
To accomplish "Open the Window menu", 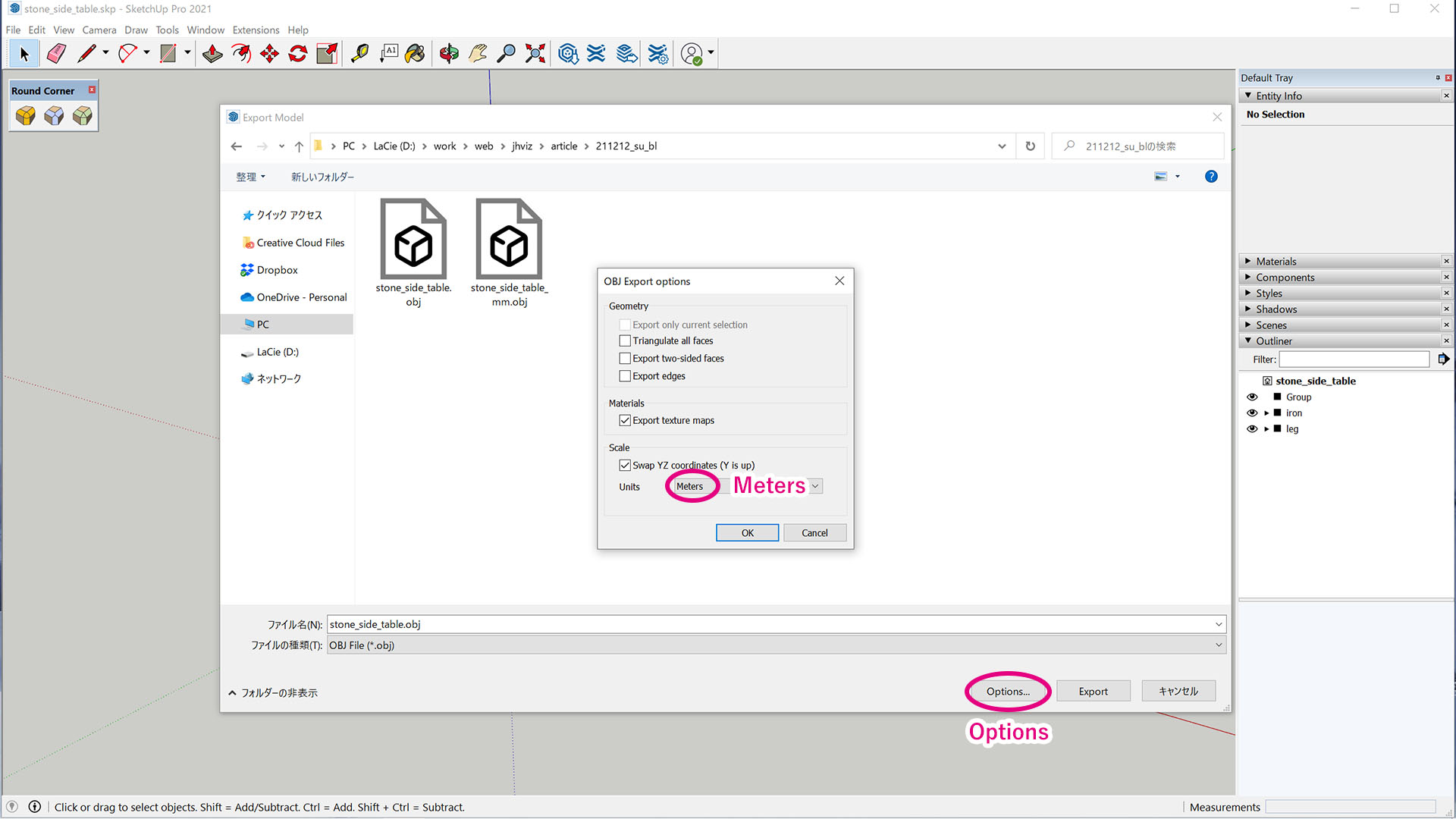I will pyautogui.click(x=206, y=30).
